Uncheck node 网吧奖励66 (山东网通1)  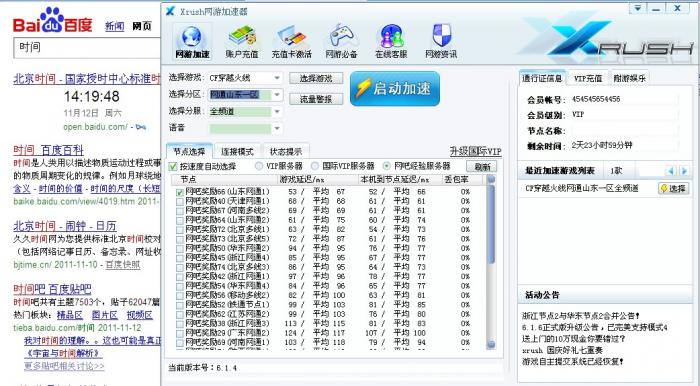click(x=180, y=192)
